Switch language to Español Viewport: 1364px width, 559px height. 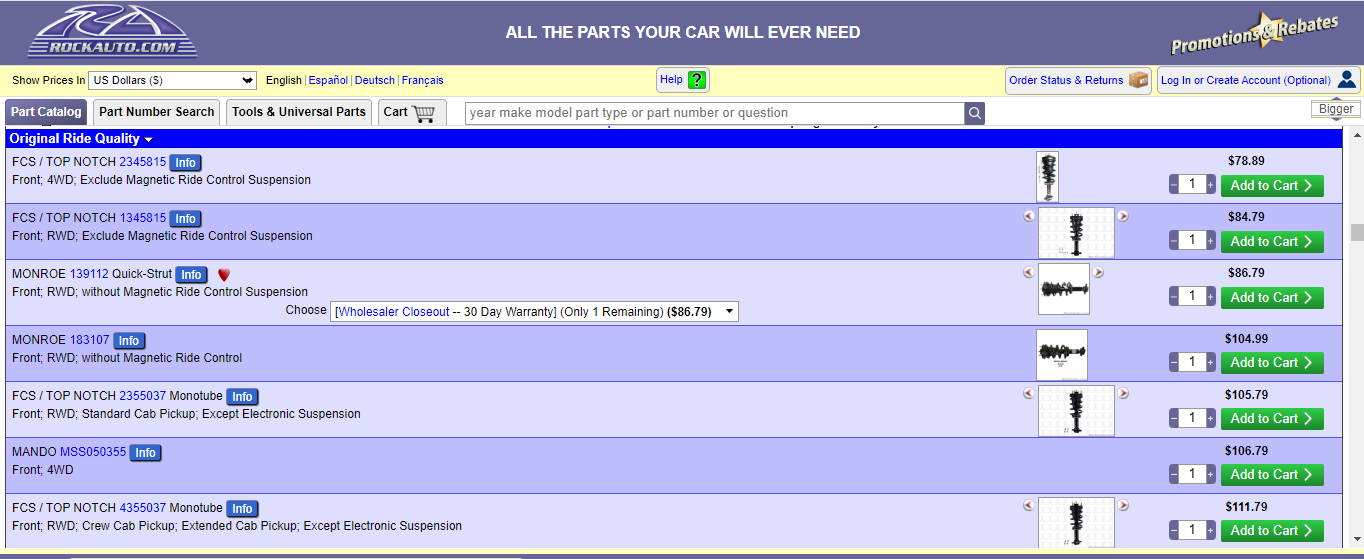coord(328,80)
